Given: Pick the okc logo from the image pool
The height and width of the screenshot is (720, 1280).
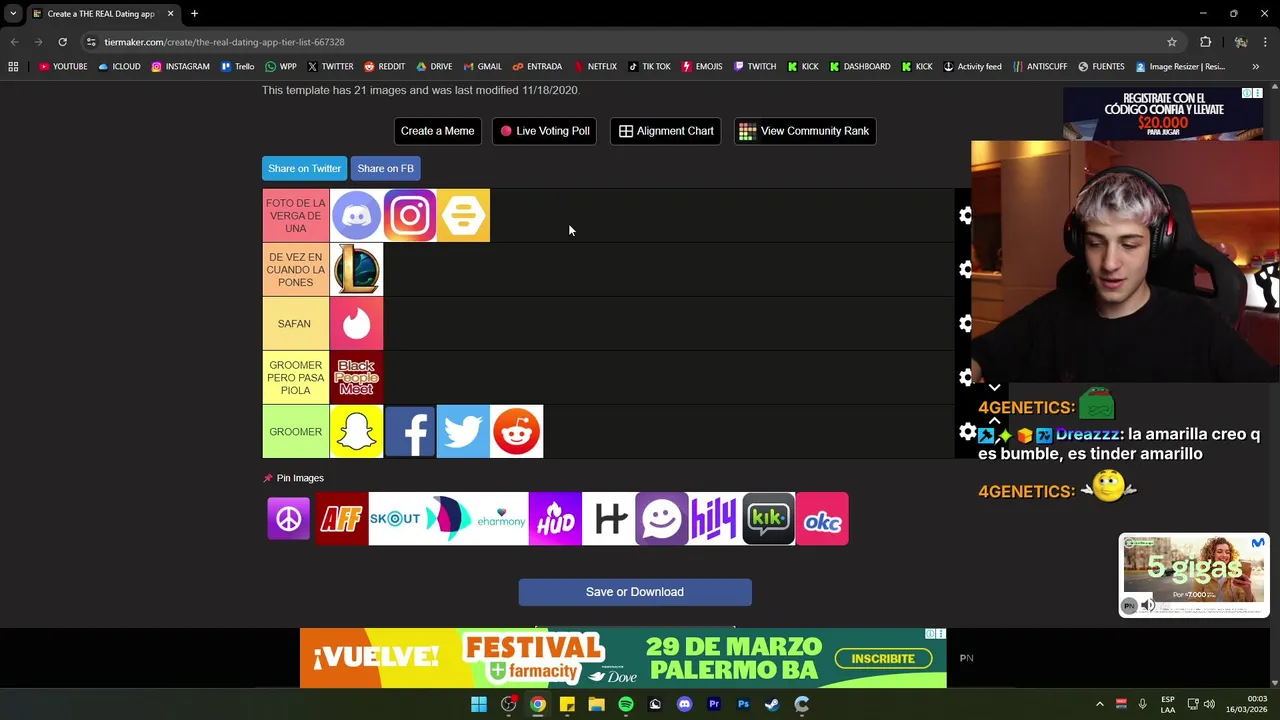Looking at the screenshot, I should click(822, 519).
